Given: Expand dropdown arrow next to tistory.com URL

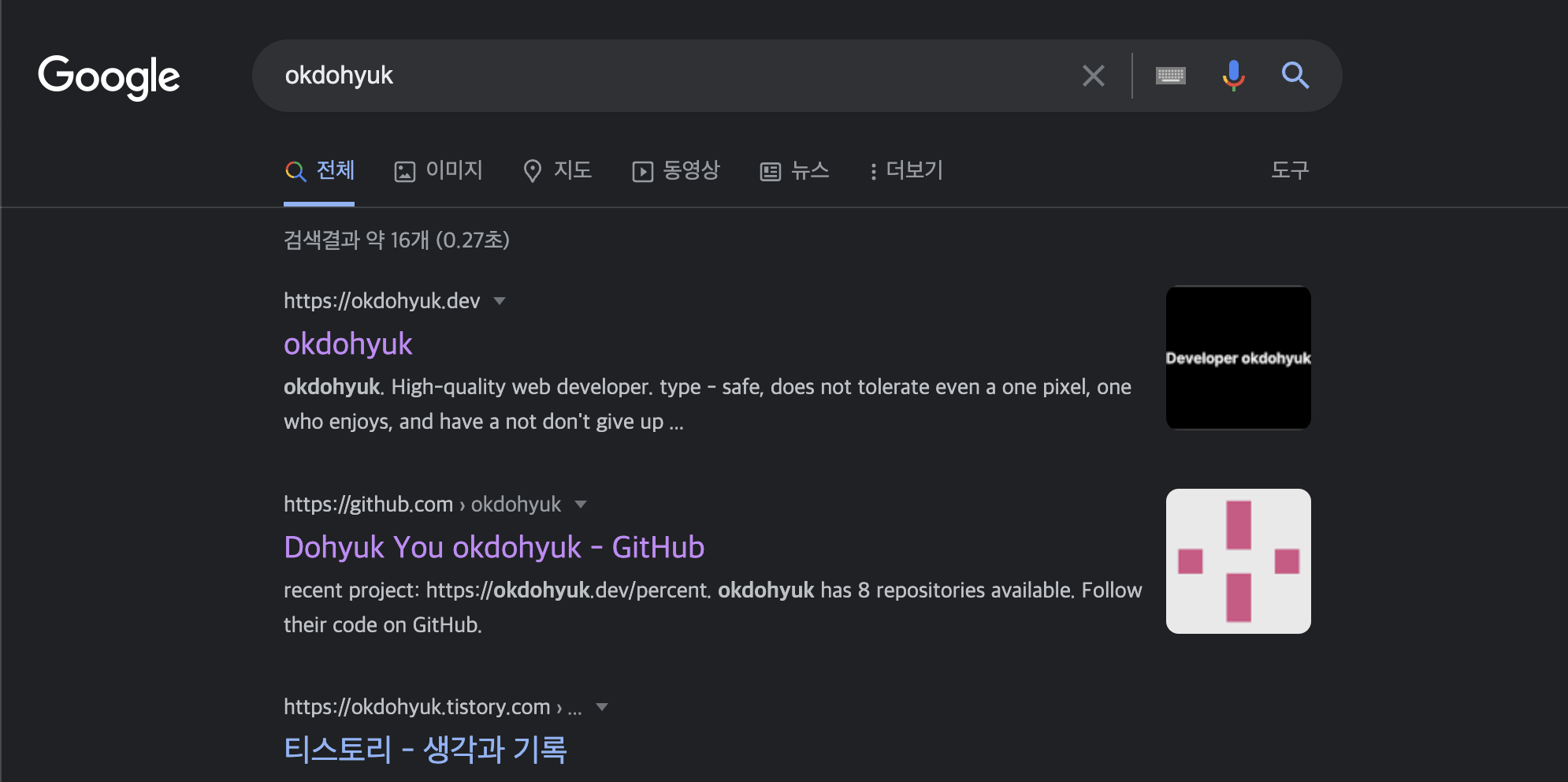Looking at the screenshot, I should [x=602, y=707].
